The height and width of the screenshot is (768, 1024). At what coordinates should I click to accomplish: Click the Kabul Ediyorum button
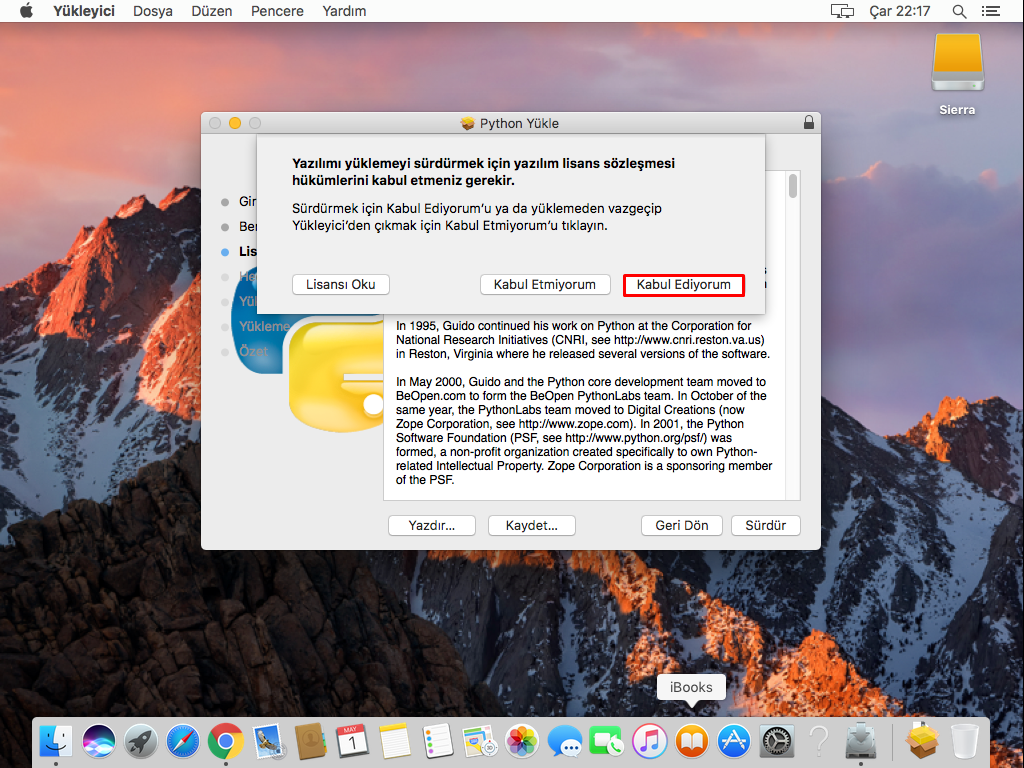pos(684,284)
